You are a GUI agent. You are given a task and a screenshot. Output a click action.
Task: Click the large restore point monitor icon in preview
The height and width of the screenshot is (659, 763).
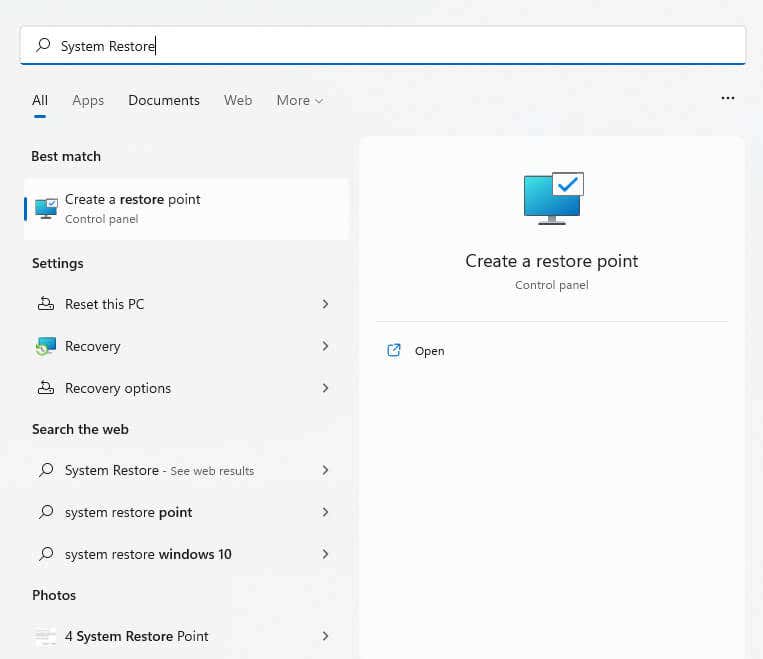[553, 198]
